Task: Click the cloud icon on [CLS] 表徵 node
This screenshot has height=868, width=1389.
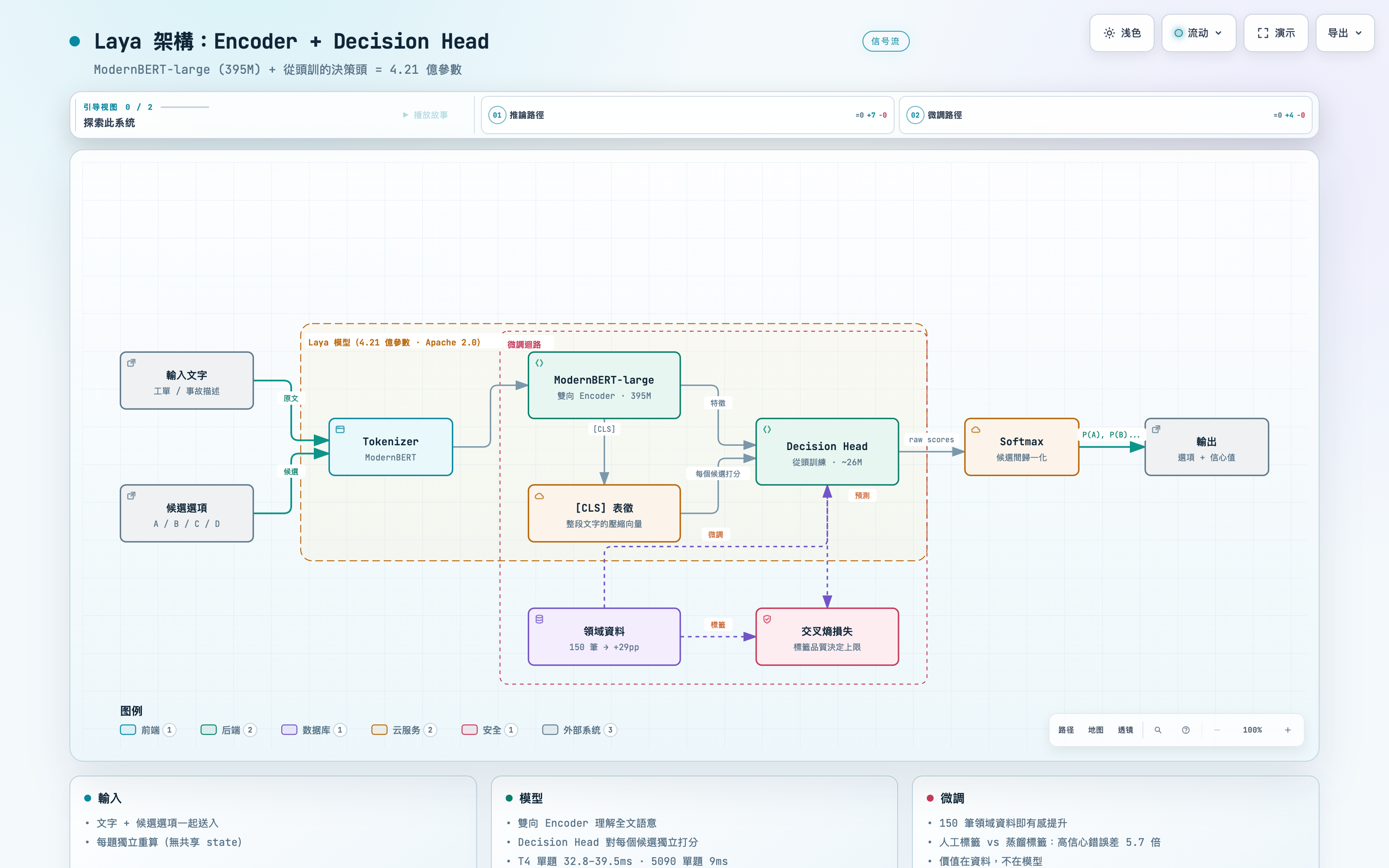Action: pos(540,496)
